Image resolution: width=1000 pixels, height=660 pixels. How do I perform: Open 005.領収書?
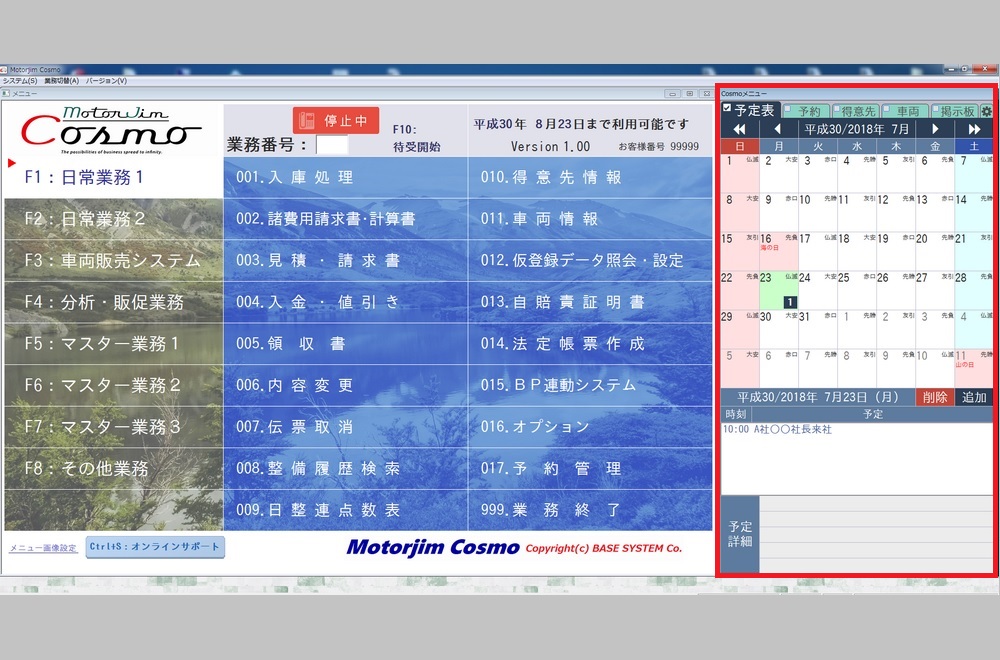(x=346, y=344)
